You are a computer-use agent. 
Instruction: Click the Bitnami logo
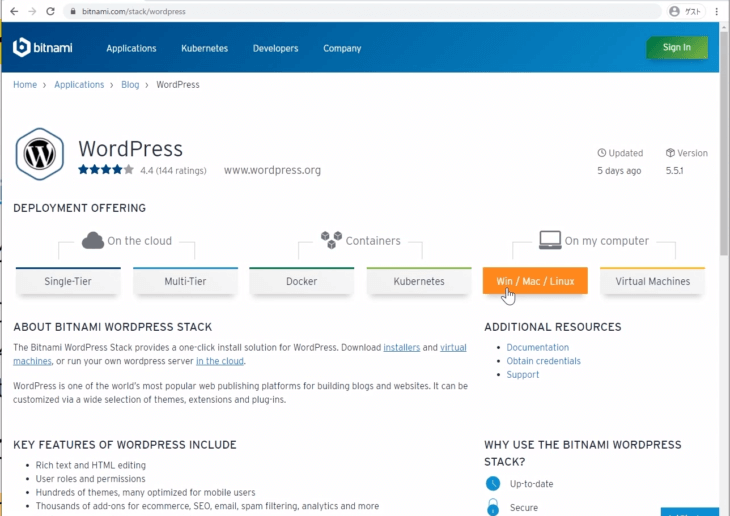(42, 48)
